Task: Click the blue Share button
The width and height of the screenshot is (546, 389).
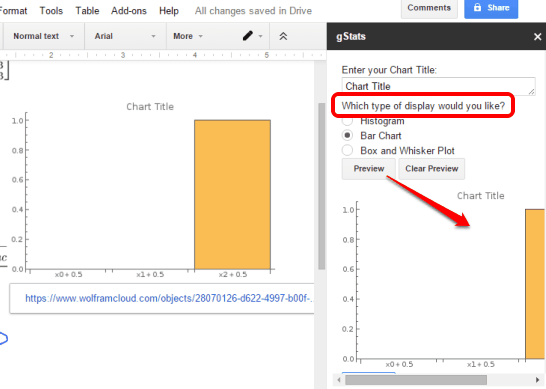Action: coord(491,8)
